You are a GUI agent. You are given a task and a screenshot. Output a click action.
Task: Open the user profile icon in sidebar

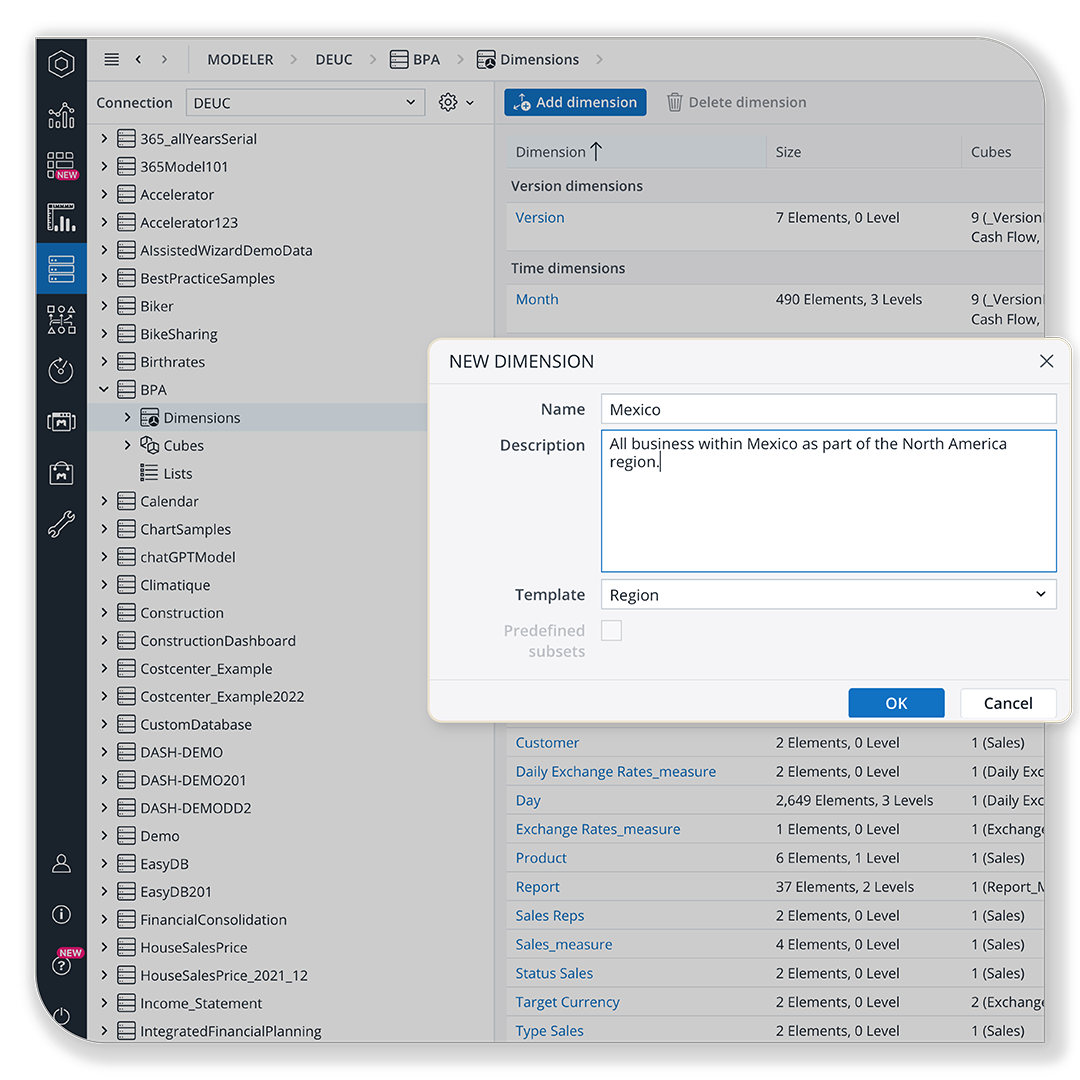tap(61, 863)
